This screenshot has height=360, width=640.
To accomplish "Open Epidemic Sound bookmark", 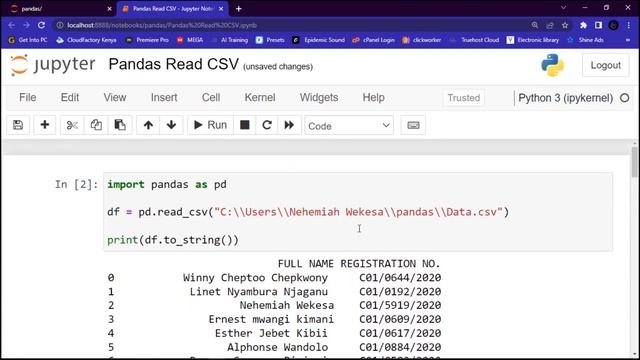I will 319,40.
